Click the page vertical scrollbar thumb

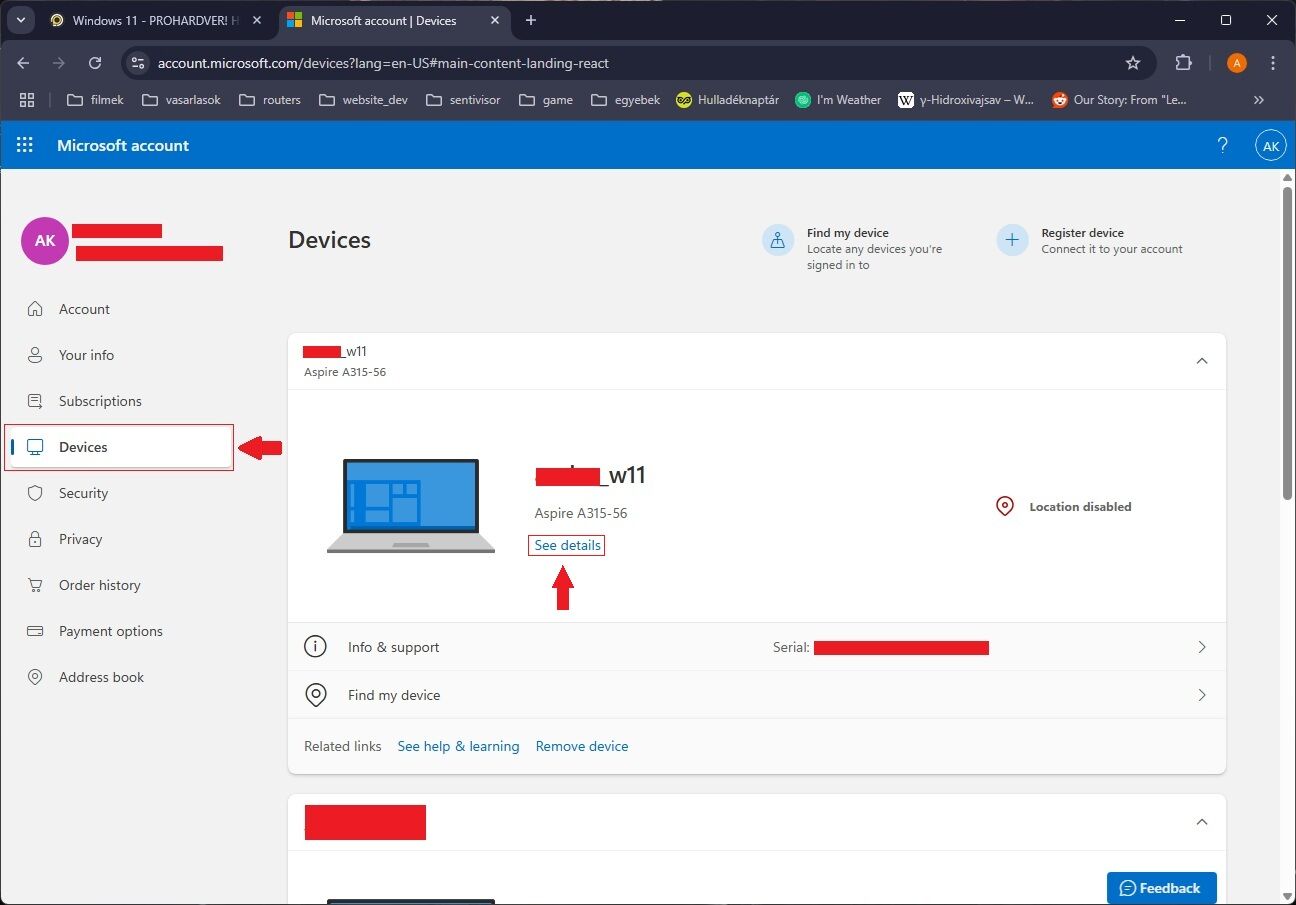pyautogui.click(x=1287, y=342)
